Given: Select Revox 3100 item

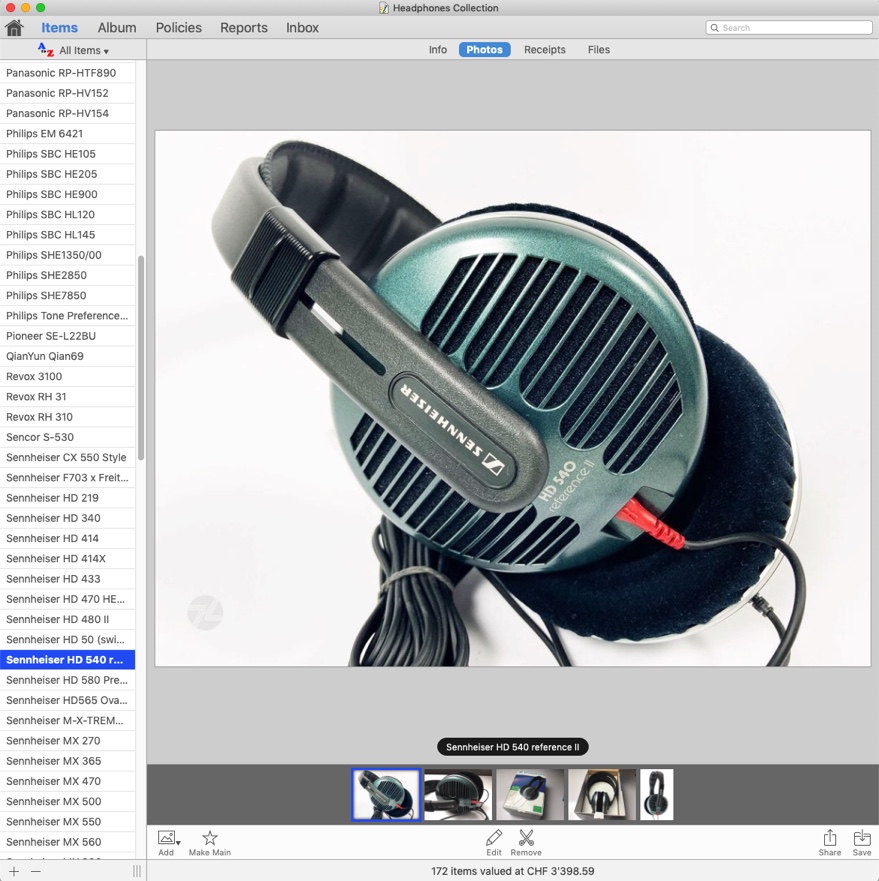Looking at the screenshot, I should 67,376.
